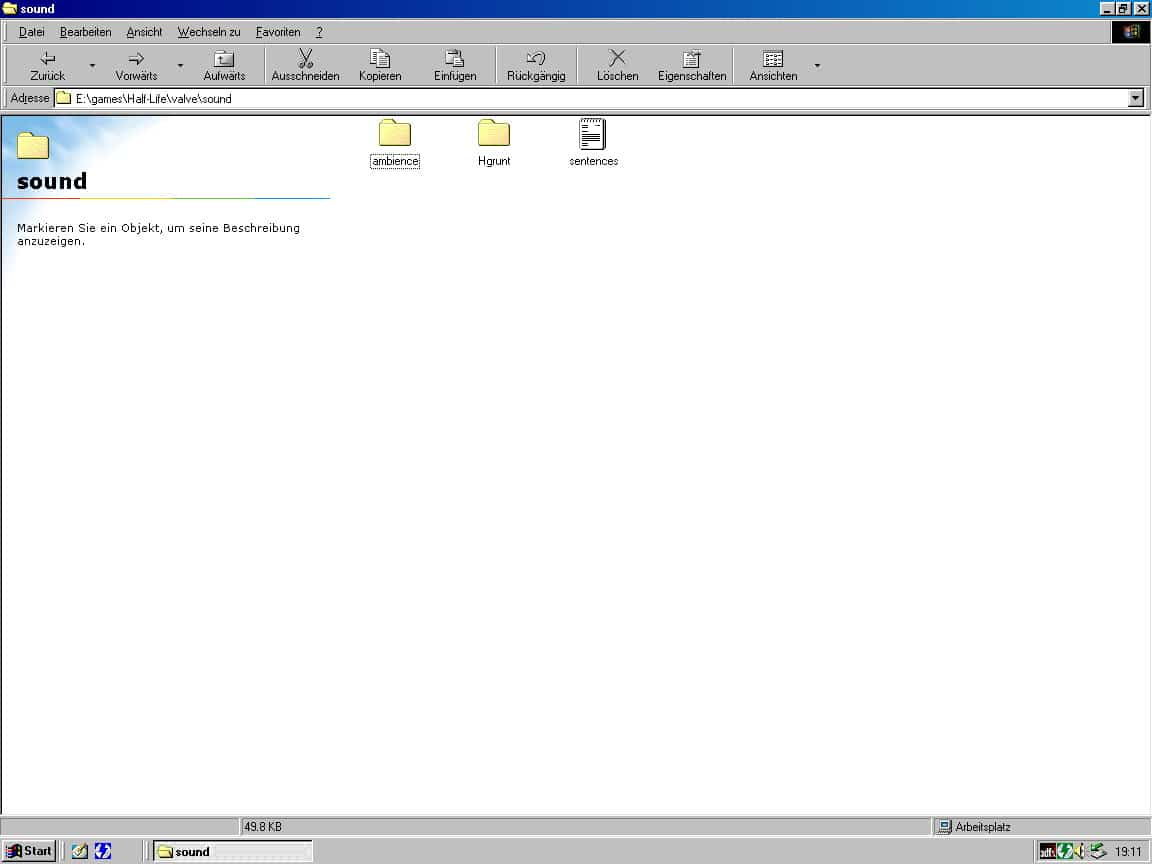Click the 49.8 KB status bar text

(x=262, y=827)
